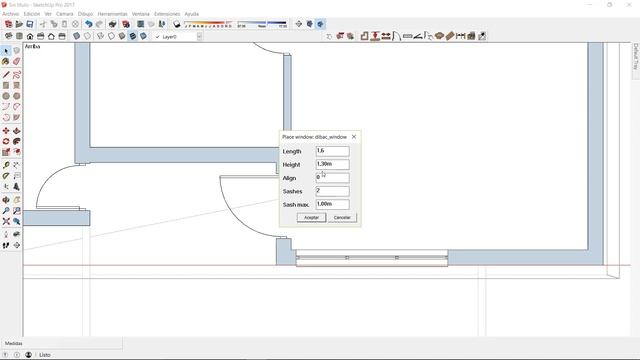Click the Undo arrow icon
Screen dimensions: 640x360
[88, 24]
